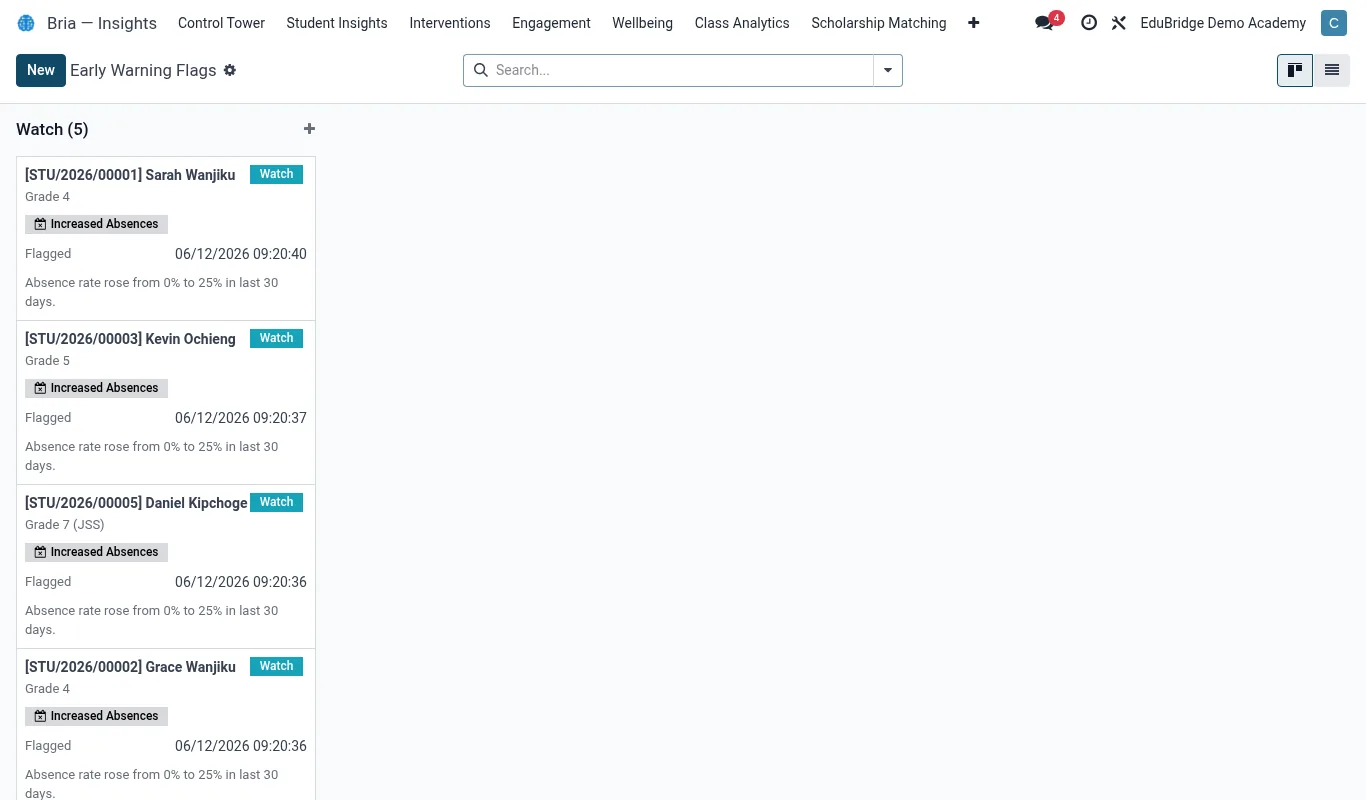Click the Watch (5) column header
This screenshot has width=1366, height=800.
tap(52, 129)
